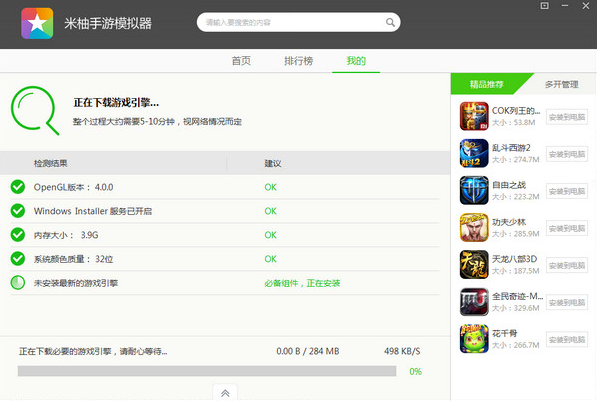Click the 正在下载游戏引擎... heading
The image size is (597, 401).
116,102
